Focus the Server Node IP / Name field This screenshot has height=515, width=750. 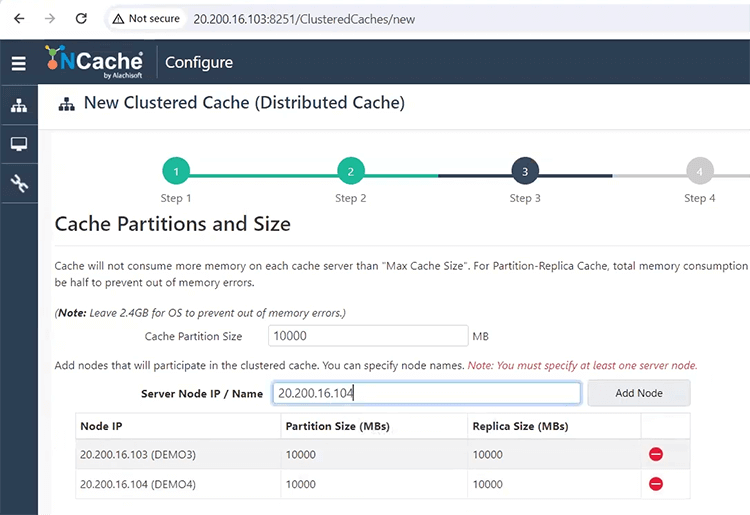[x=427, y=393]
